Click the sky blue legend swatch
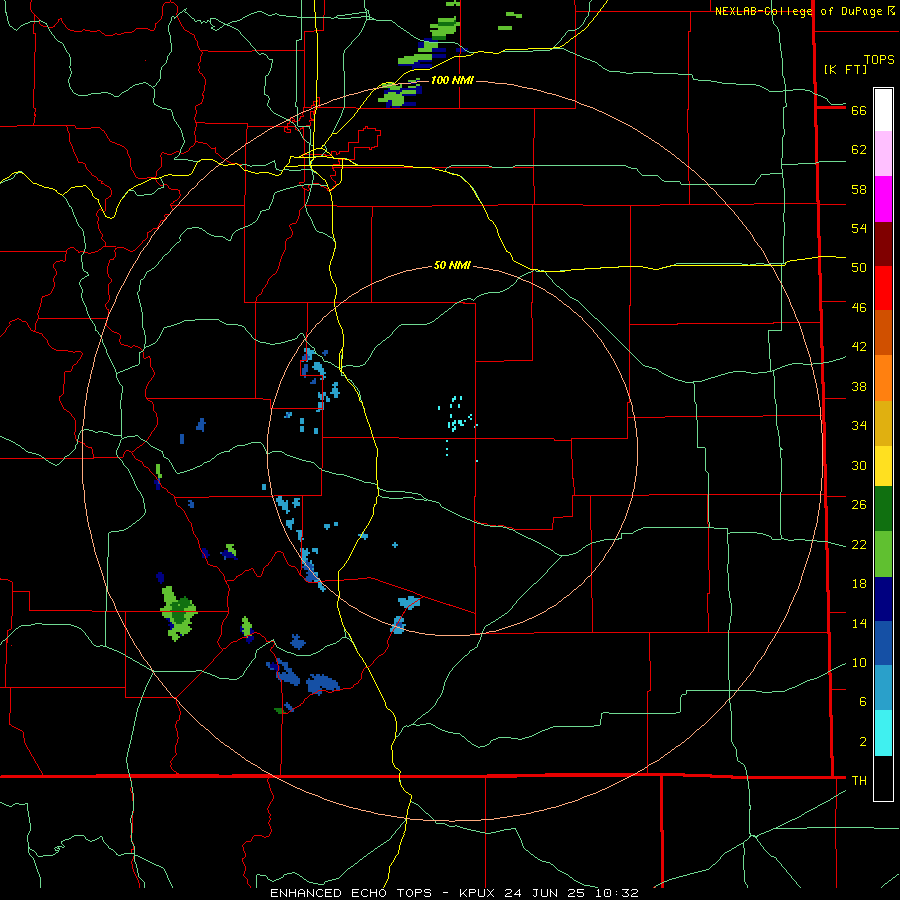This screenshot has width=900, height=900. pyautogui.click(x=883, y=688)
